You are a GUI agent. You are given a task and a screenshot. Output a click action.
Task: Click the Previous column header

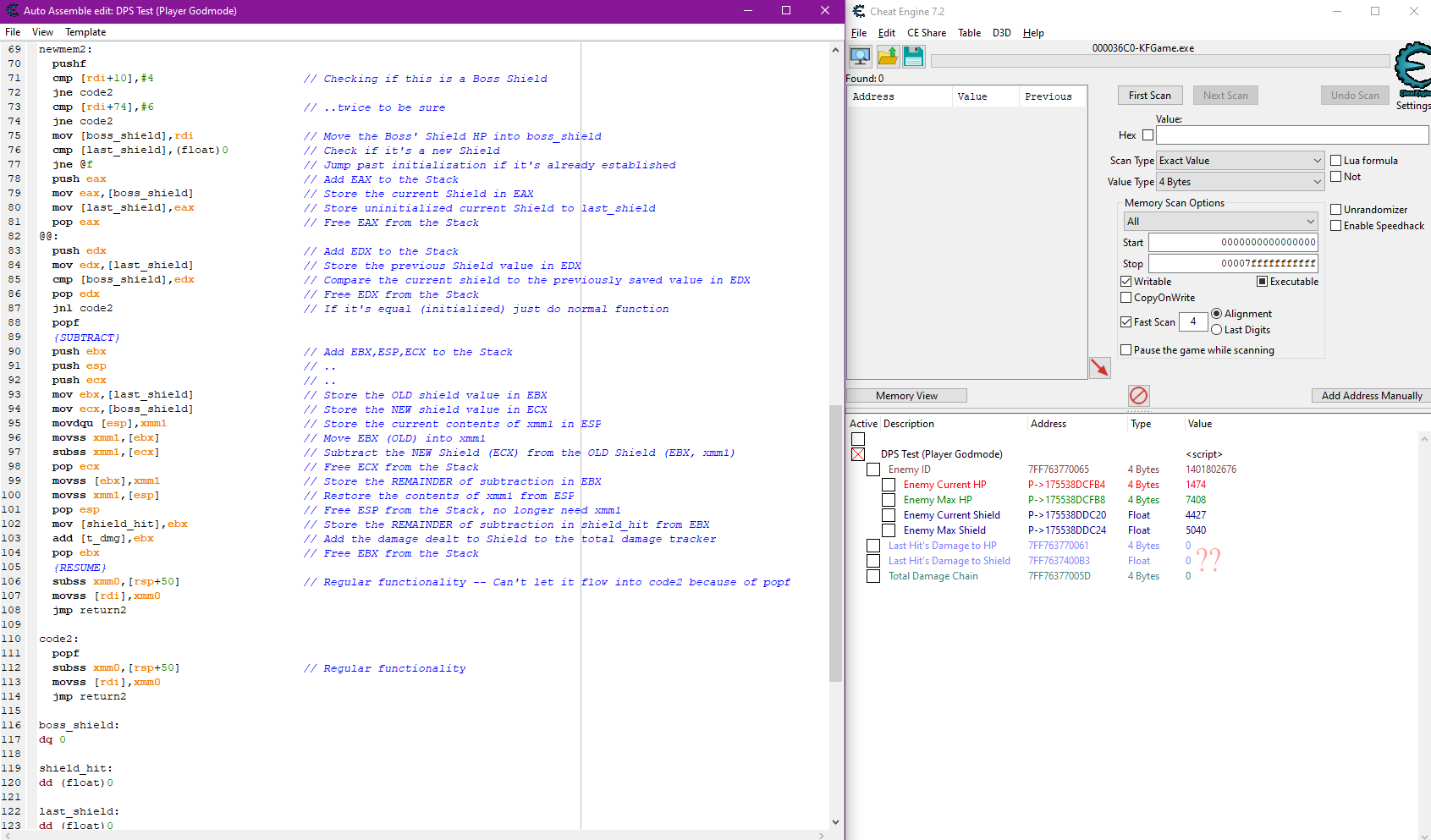pos(1052,96)
